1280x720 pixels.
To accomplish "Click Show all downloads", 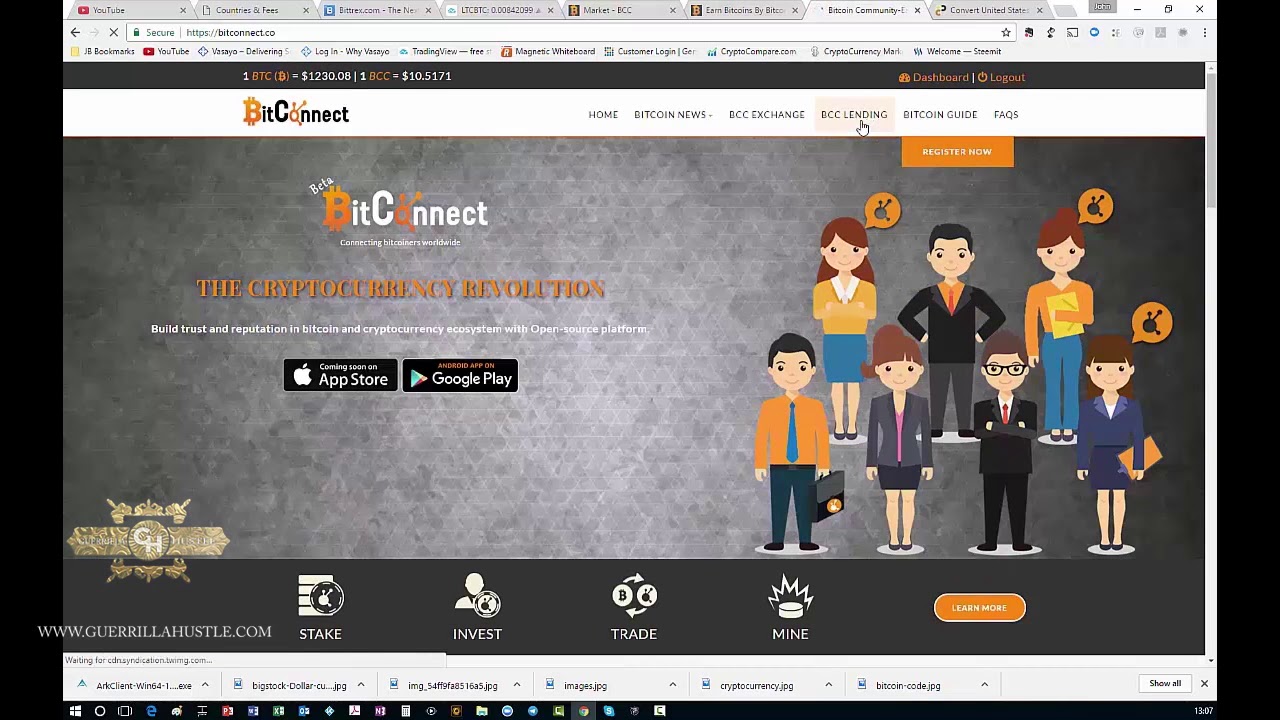I will (x=1165, y=684).
